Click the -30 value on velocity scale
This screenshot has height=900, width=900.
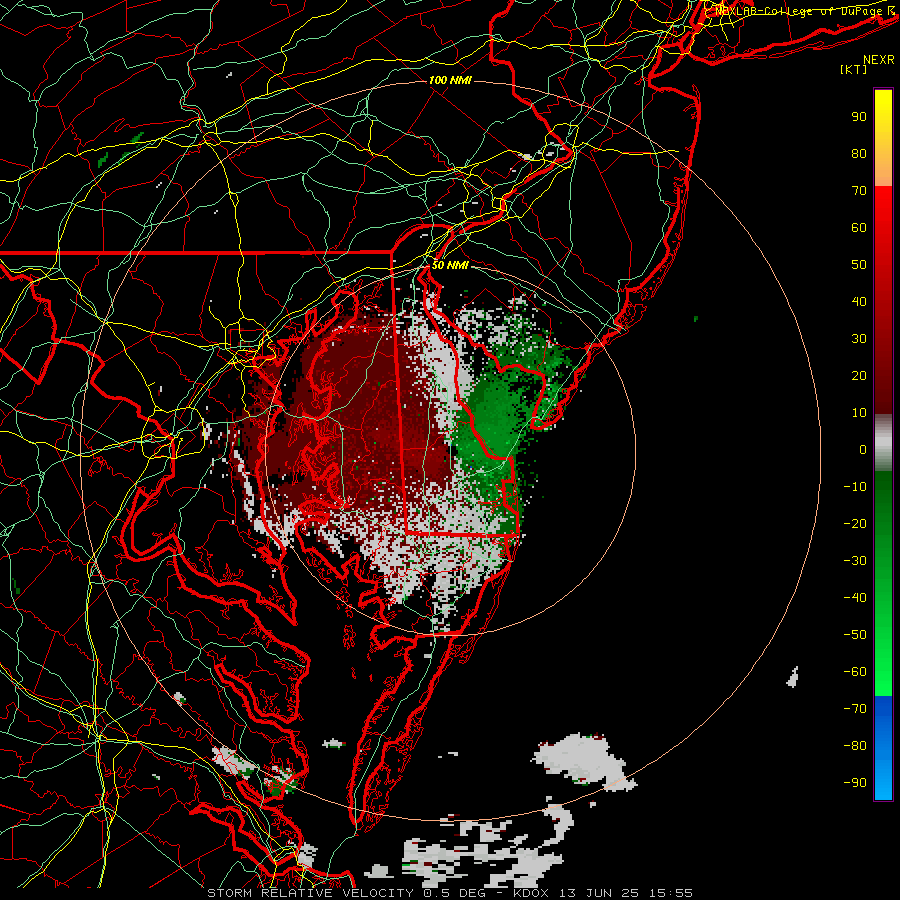click(x=855, y=561)
